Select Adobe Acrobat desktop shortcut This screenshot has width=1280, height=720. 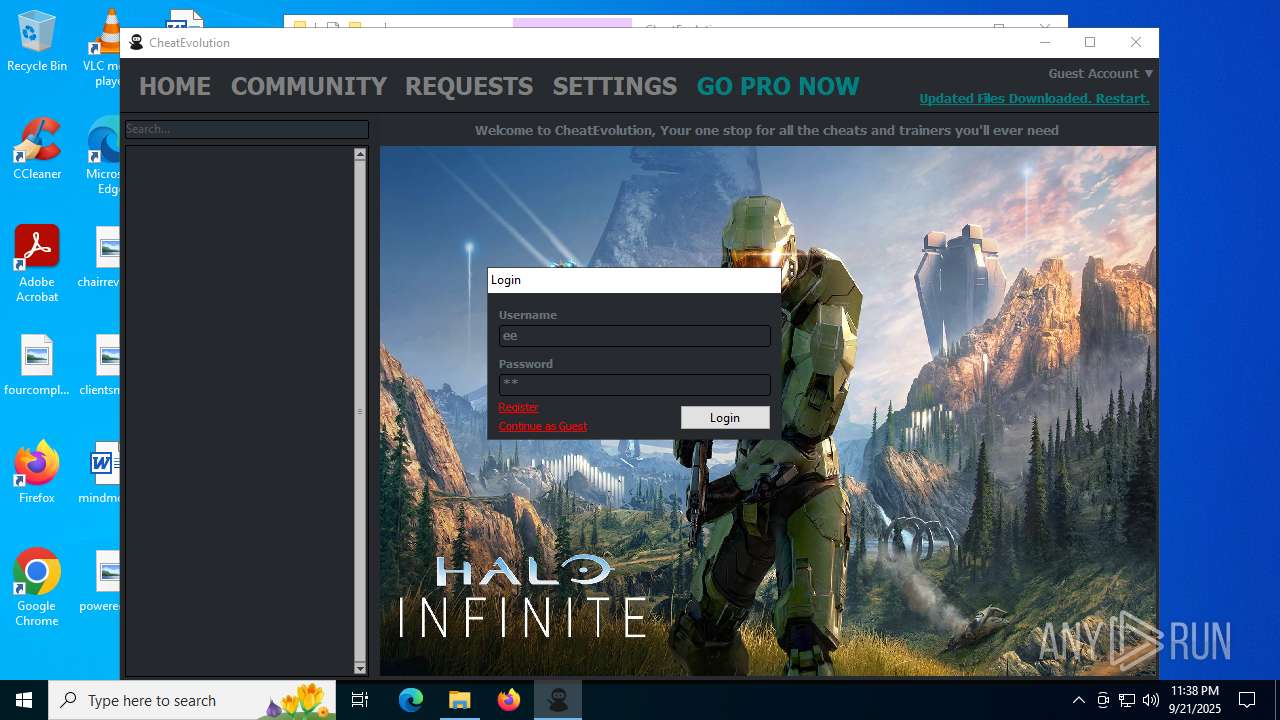click(37, 264)
